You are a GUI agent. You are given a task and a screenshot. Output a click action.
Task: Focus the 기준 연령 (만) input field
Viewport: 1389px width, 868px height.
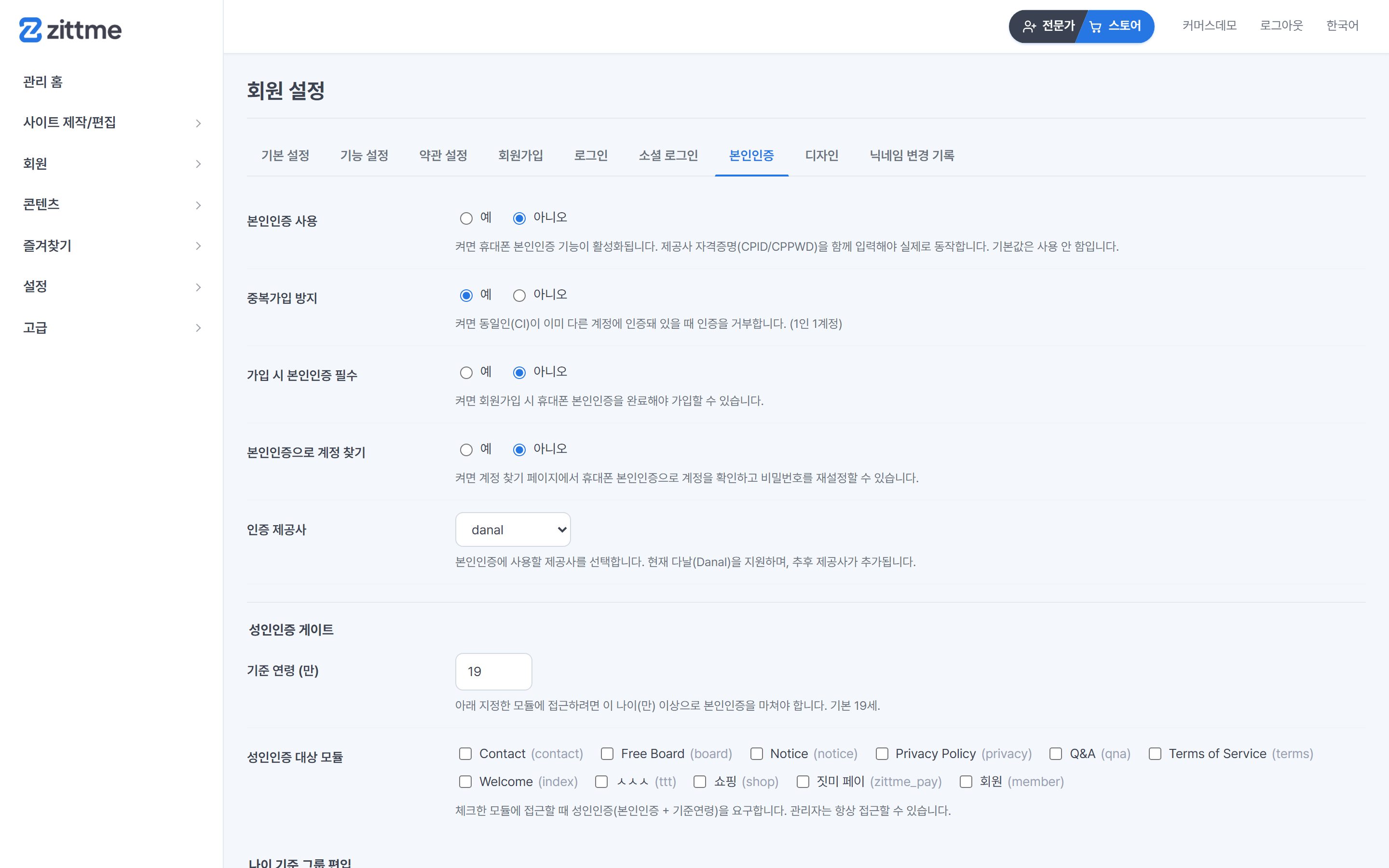tap(493, 672)
